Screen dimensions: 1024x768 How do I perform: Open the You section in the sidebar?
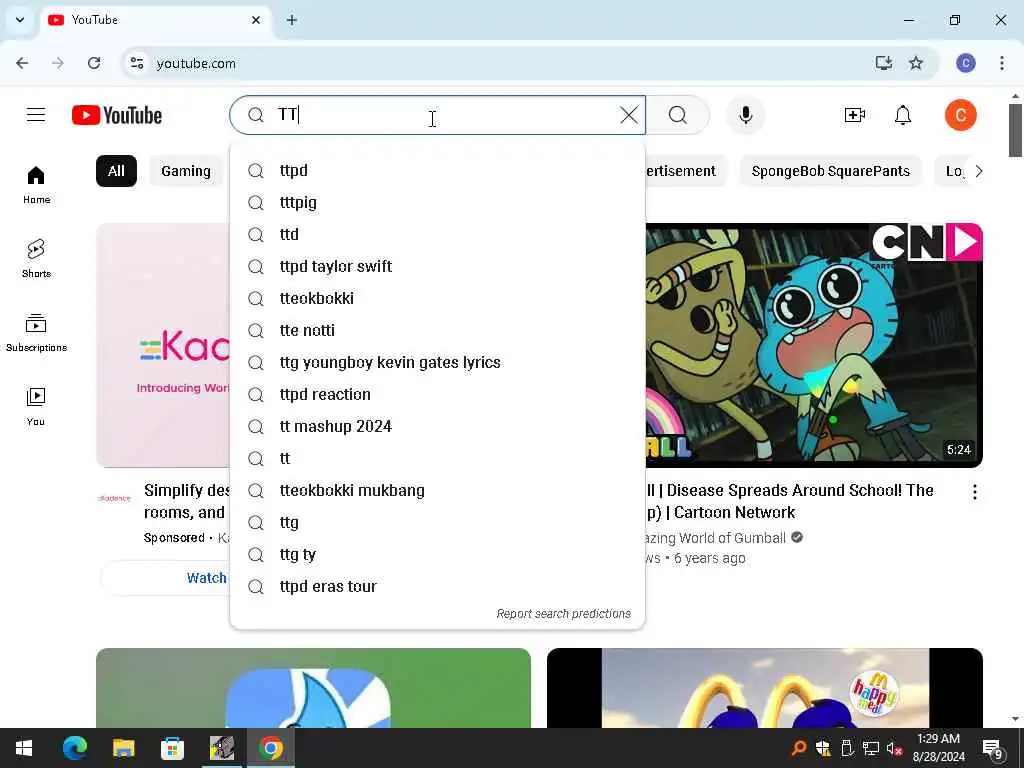point(36,406)
